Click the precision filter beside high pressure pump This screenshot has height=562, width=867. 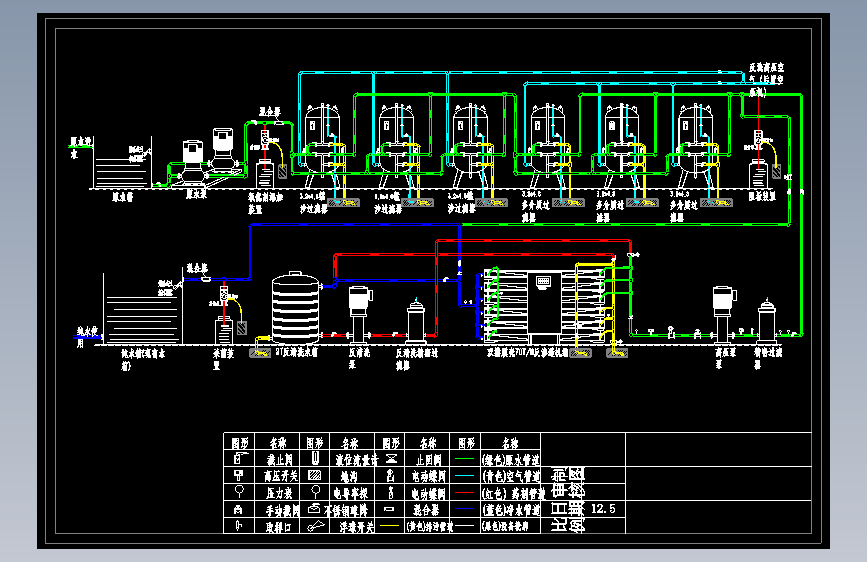tap(767, 321)
